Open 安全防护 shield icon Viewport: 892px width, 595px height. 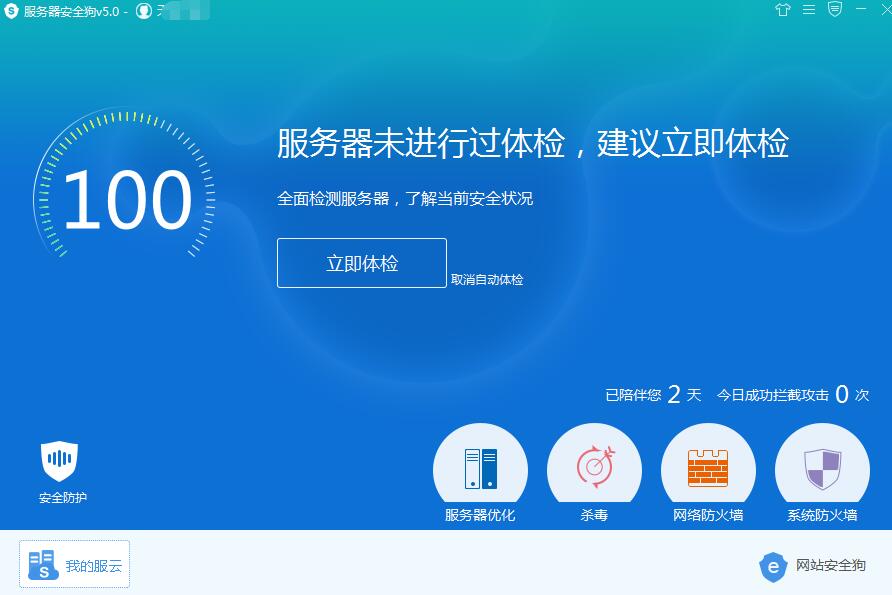click(60, 461)
